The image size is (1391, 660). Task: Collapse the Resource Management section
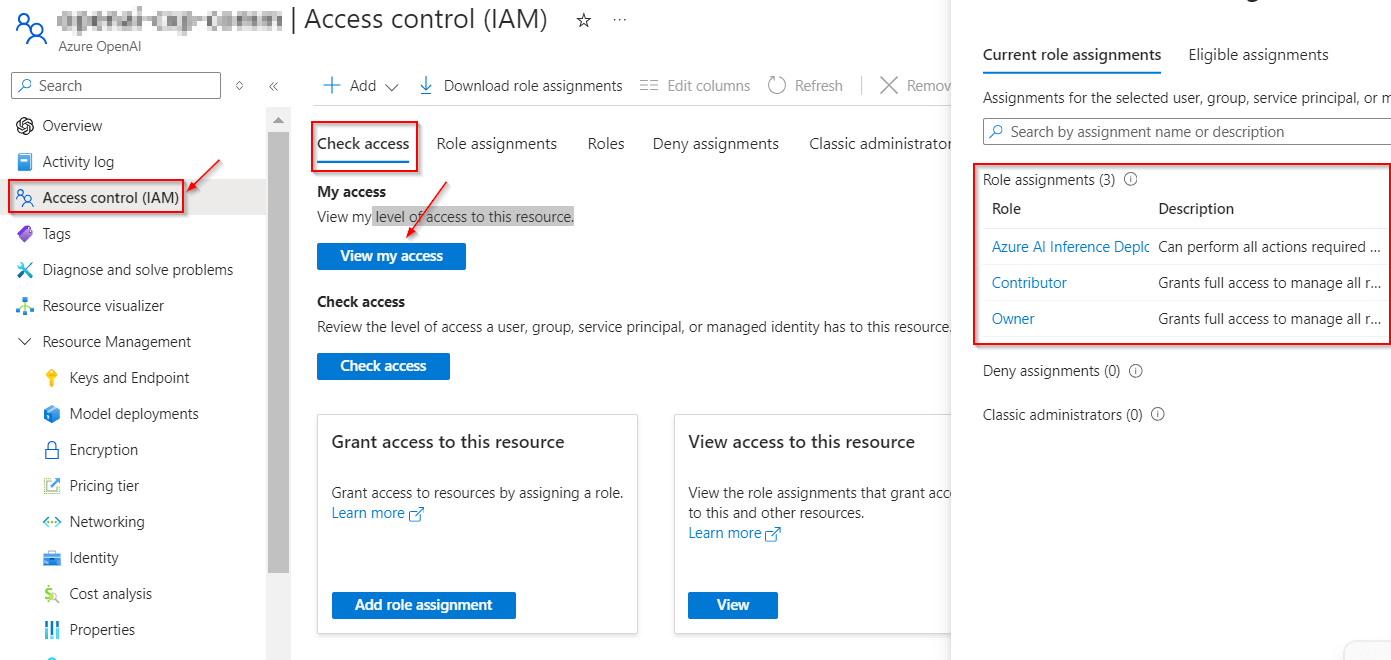[x=25, y=342]
